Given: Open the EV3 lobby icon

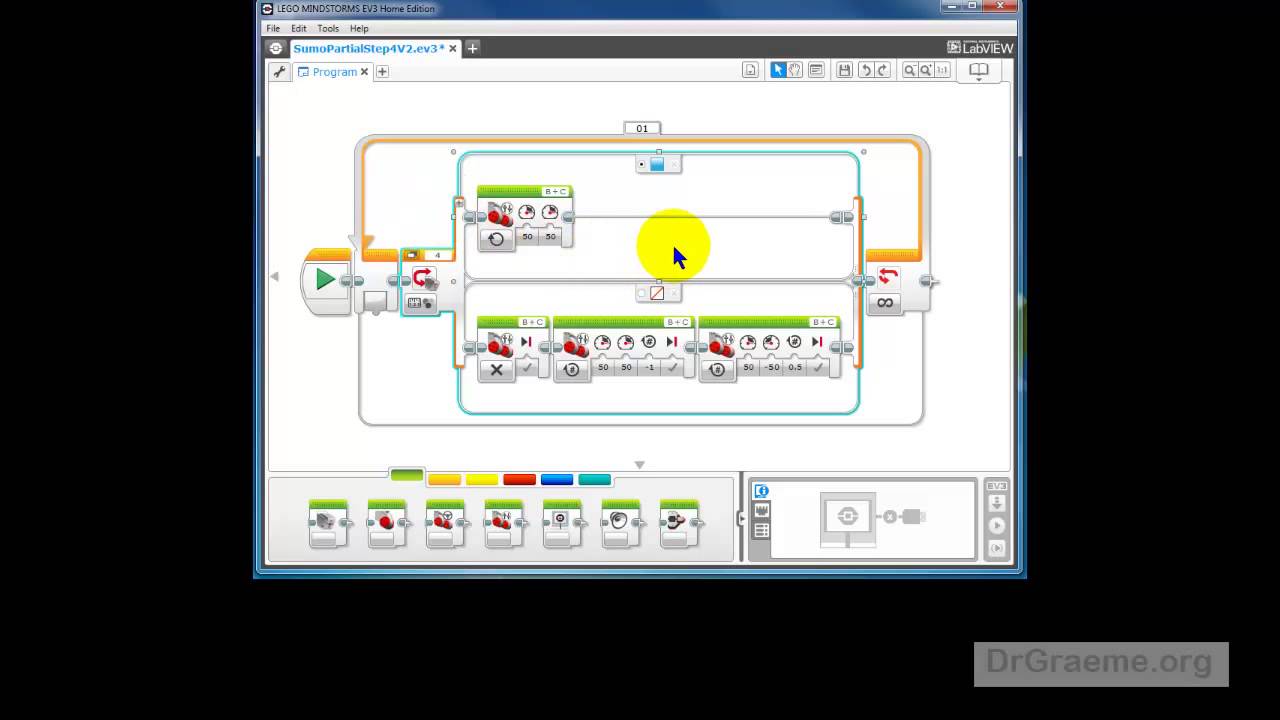Looking at the screenshot, I should pyautogui.click(x=277, y=48).
